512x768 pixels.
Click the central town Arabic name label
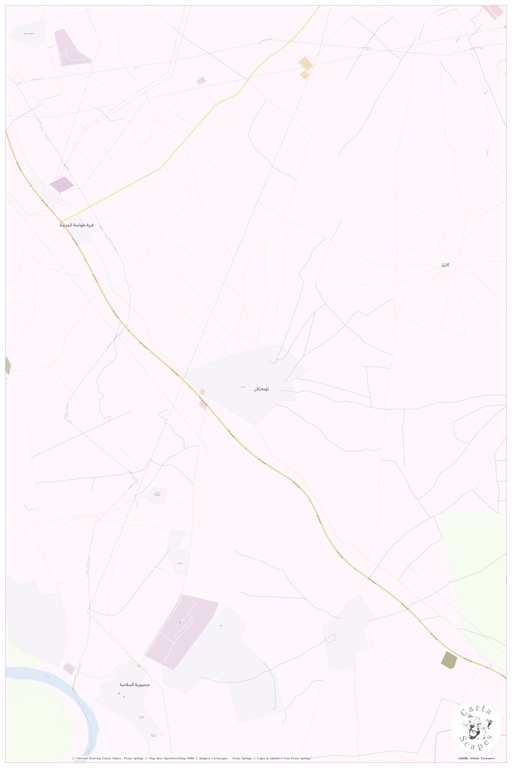pos(261,389)
